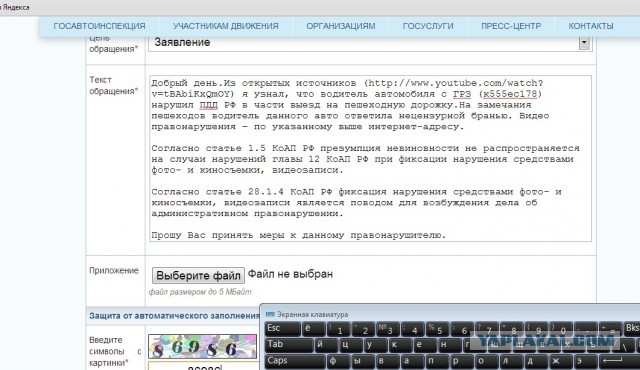Open the ОРГАНИЗАЦИЯМ menu

341,26
